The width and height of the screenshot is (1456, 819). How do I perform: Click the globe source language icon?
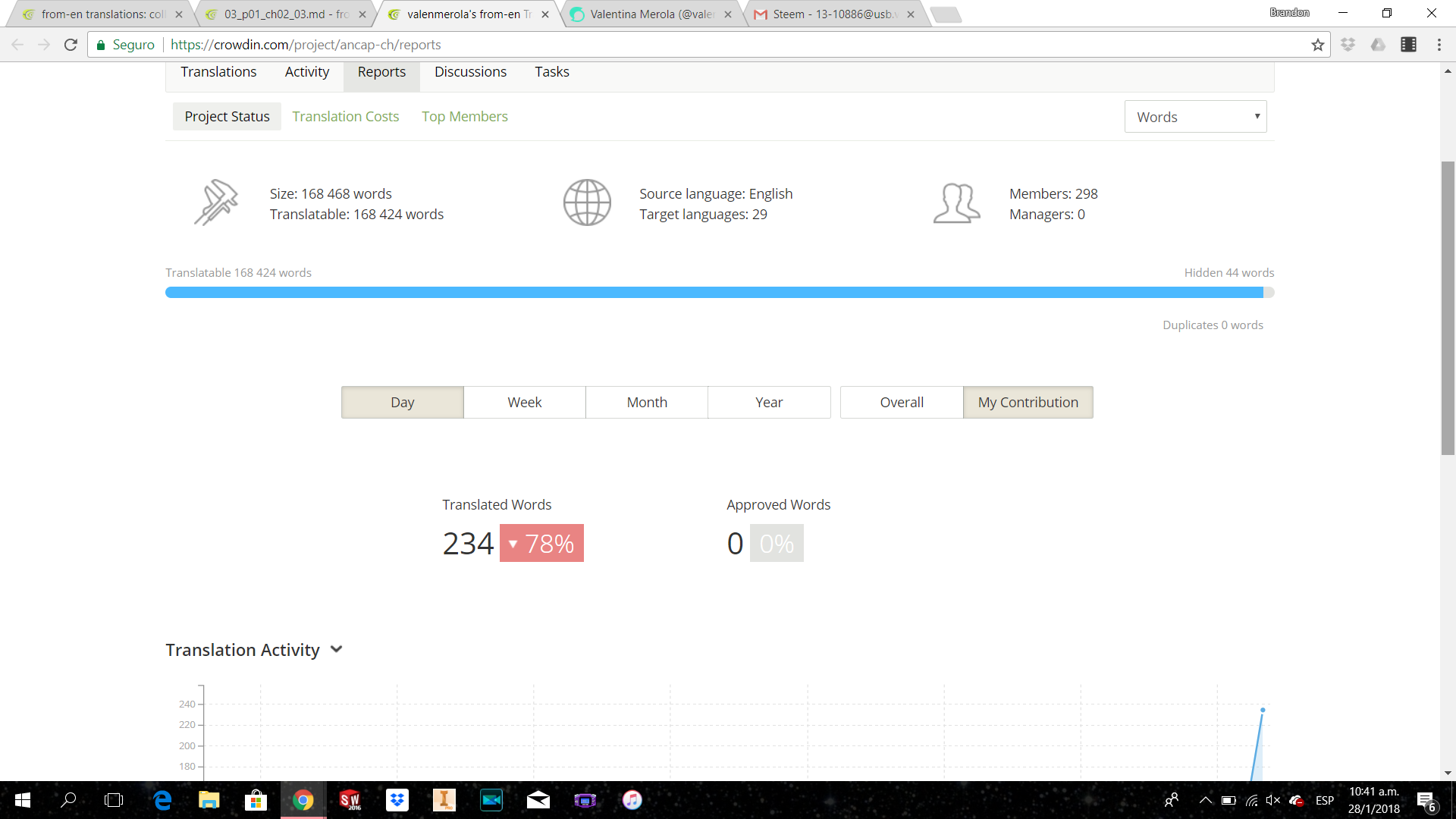587,202
